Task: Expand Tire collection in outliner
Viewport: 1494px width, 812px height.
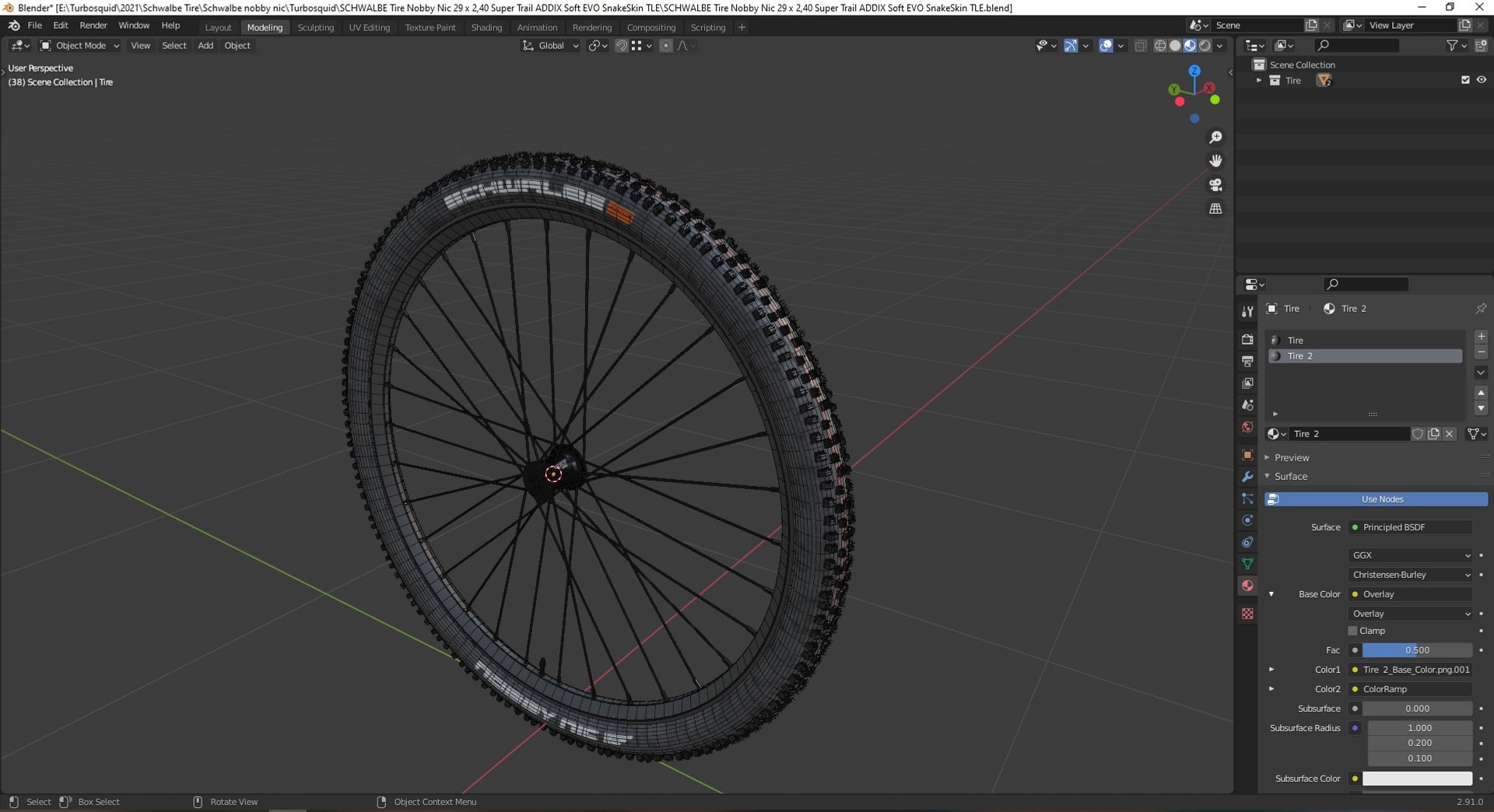Action: point(1259,80)
